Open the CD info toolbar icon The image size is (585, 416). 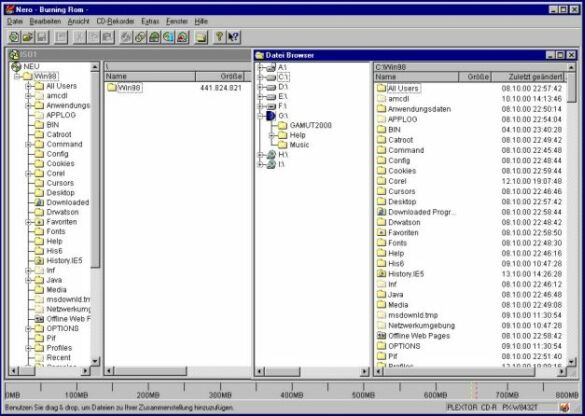click(154, 37)
